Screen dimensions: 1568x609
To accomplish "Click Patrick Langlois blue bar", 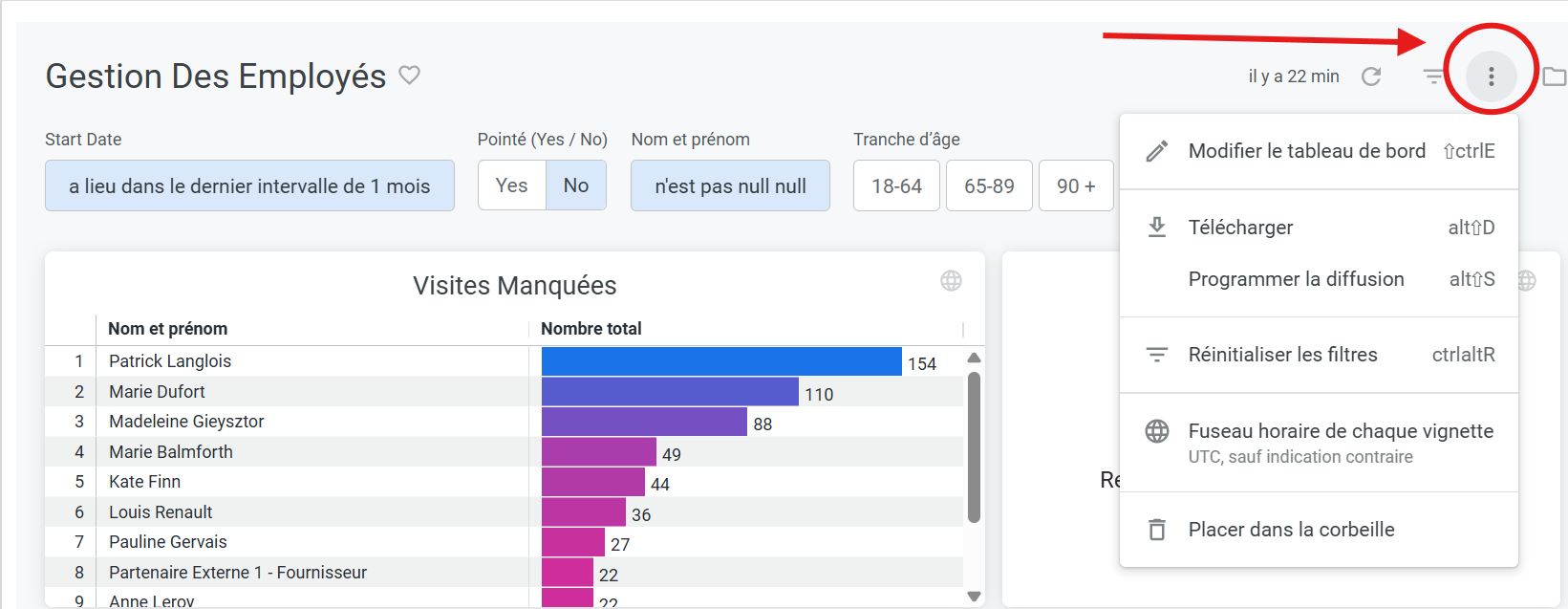I will [x=721, y=361].
